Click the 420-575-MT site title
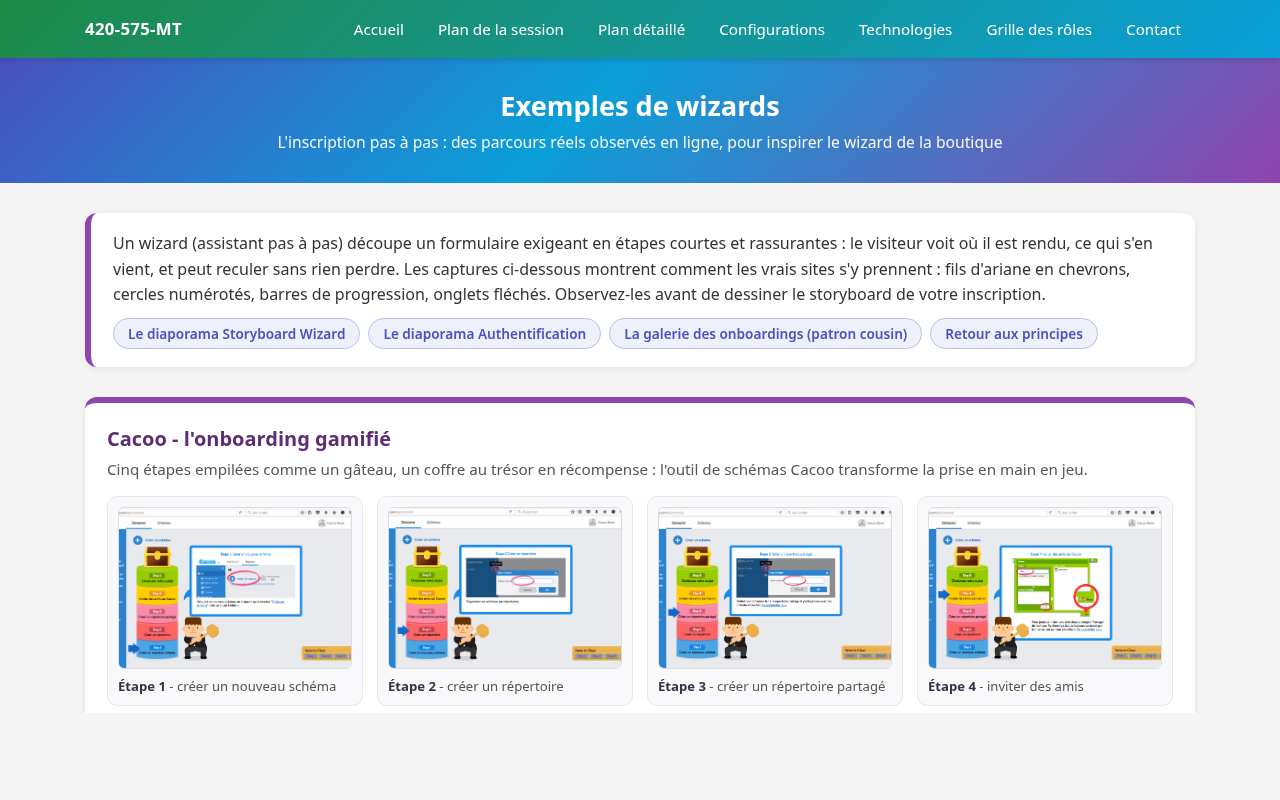Viewport: 1280px width, 800px height. coord(133,29)
